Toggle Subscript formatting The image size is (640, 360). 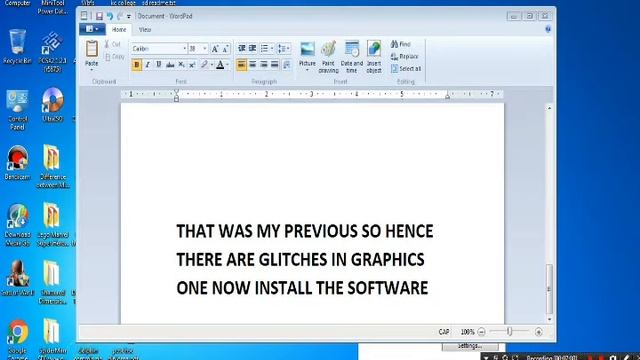[181, 65]
